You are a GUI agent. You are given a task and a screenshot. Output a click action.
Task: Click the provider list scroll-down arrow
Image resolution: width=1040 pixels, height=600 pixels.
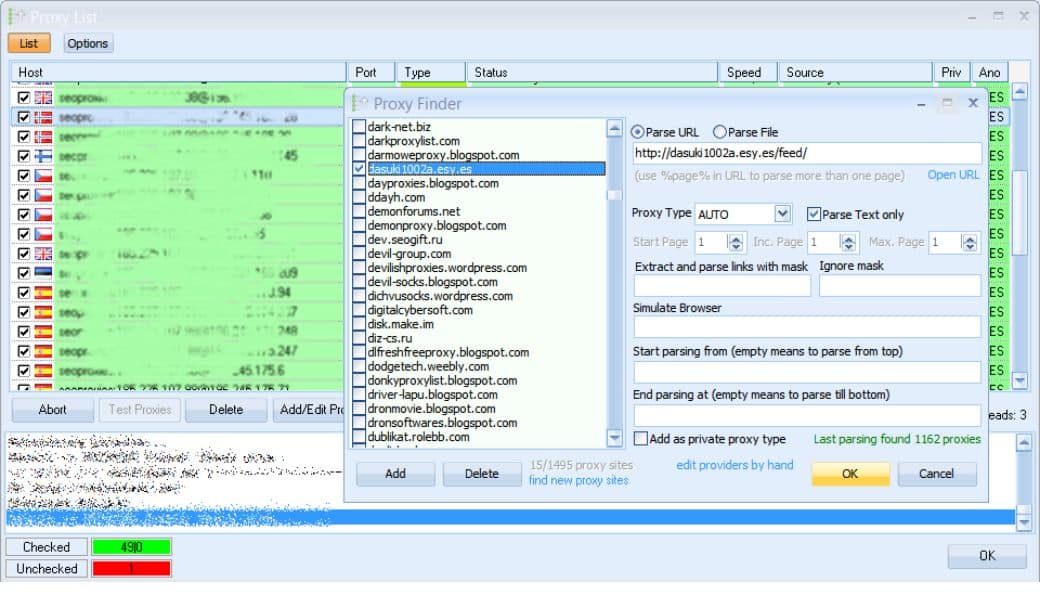tap(614, 438)
